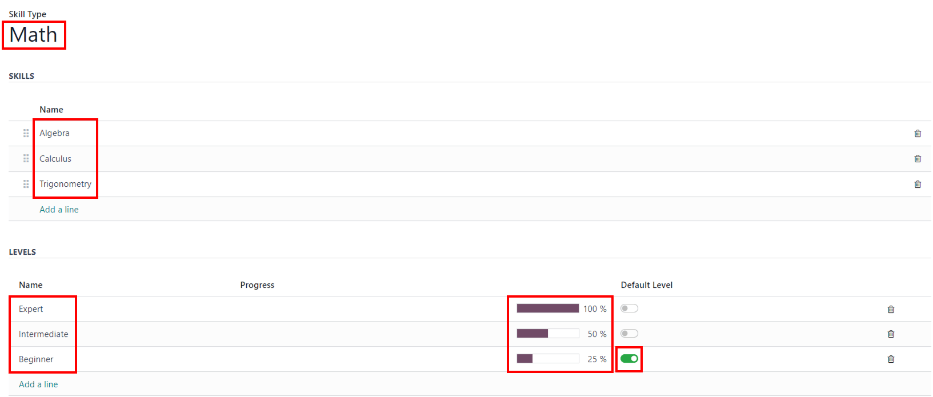Click the drag handle beside Algebra

coord(26,133)
